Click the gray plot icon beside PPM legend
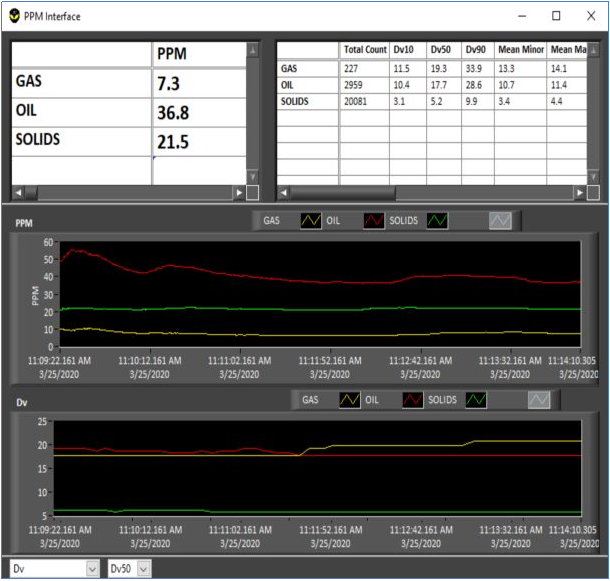 pyautogui.click(x=500, y=220)
